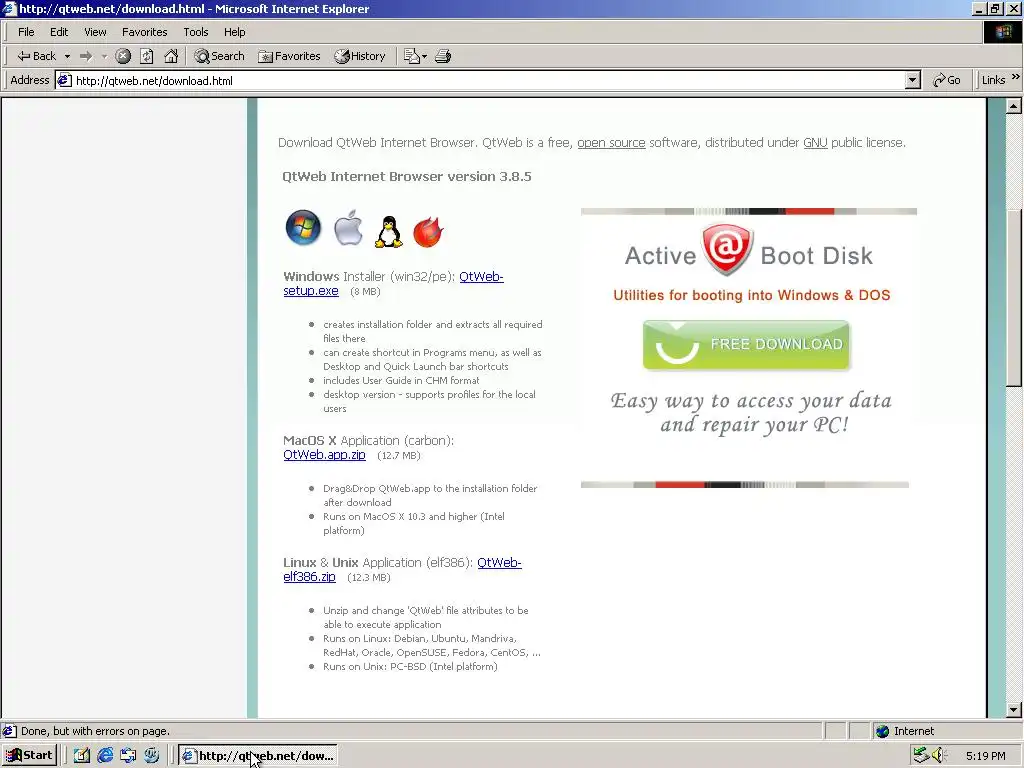Viewport: 1024px width, 768px height.
Task: Click the Active@ Boot Disk shield logo
Action: pos(728,249)
